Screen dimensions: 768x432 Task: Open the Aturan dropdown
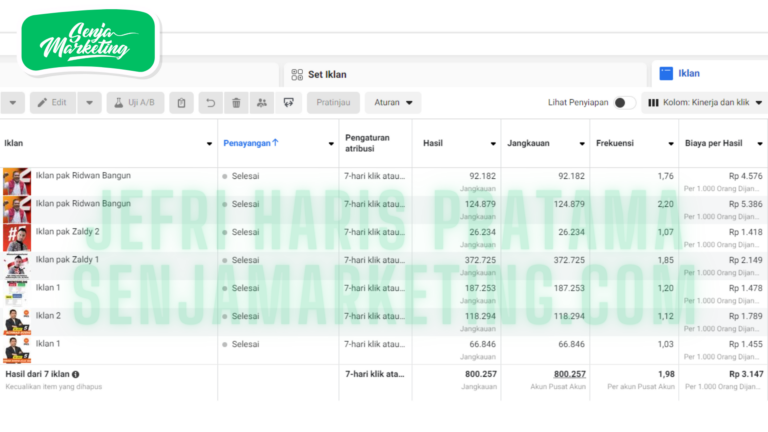click(392, 103)
